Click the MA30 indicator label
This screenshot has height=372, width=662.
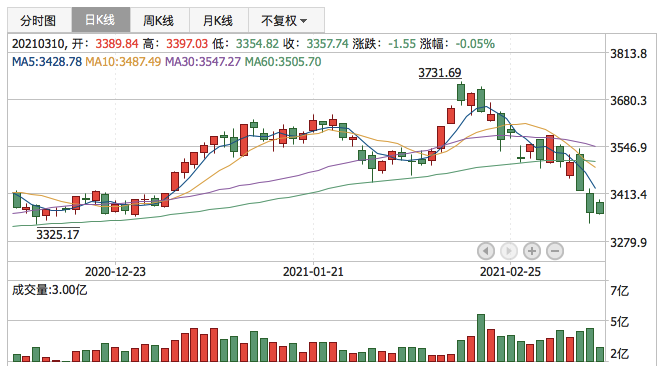[203, 62]
